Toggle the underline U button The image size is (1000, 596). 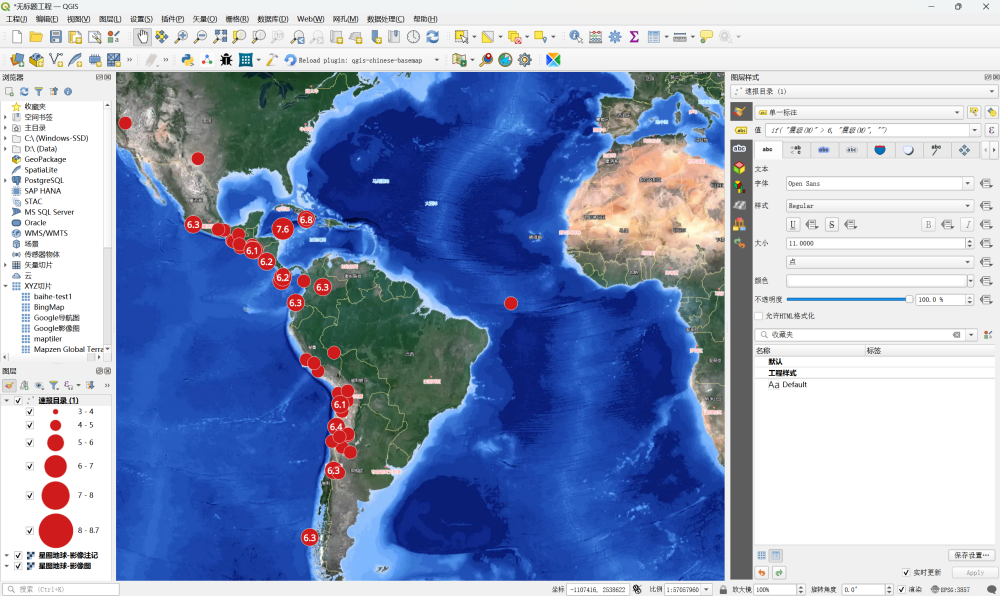[793, 224]
